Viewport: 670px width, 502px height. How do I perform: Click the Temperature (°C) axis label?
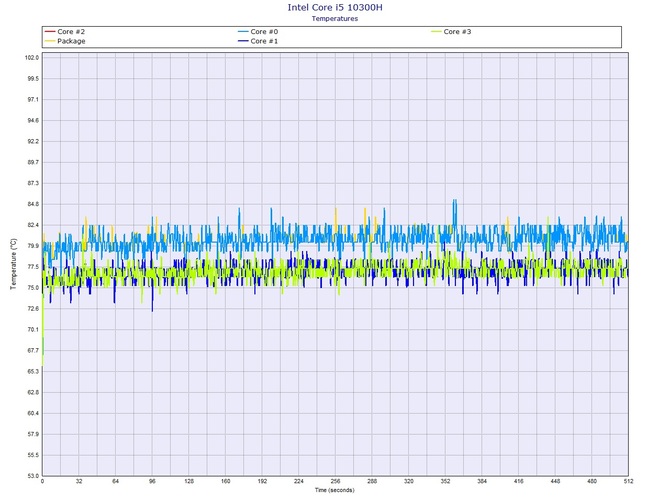13,264
